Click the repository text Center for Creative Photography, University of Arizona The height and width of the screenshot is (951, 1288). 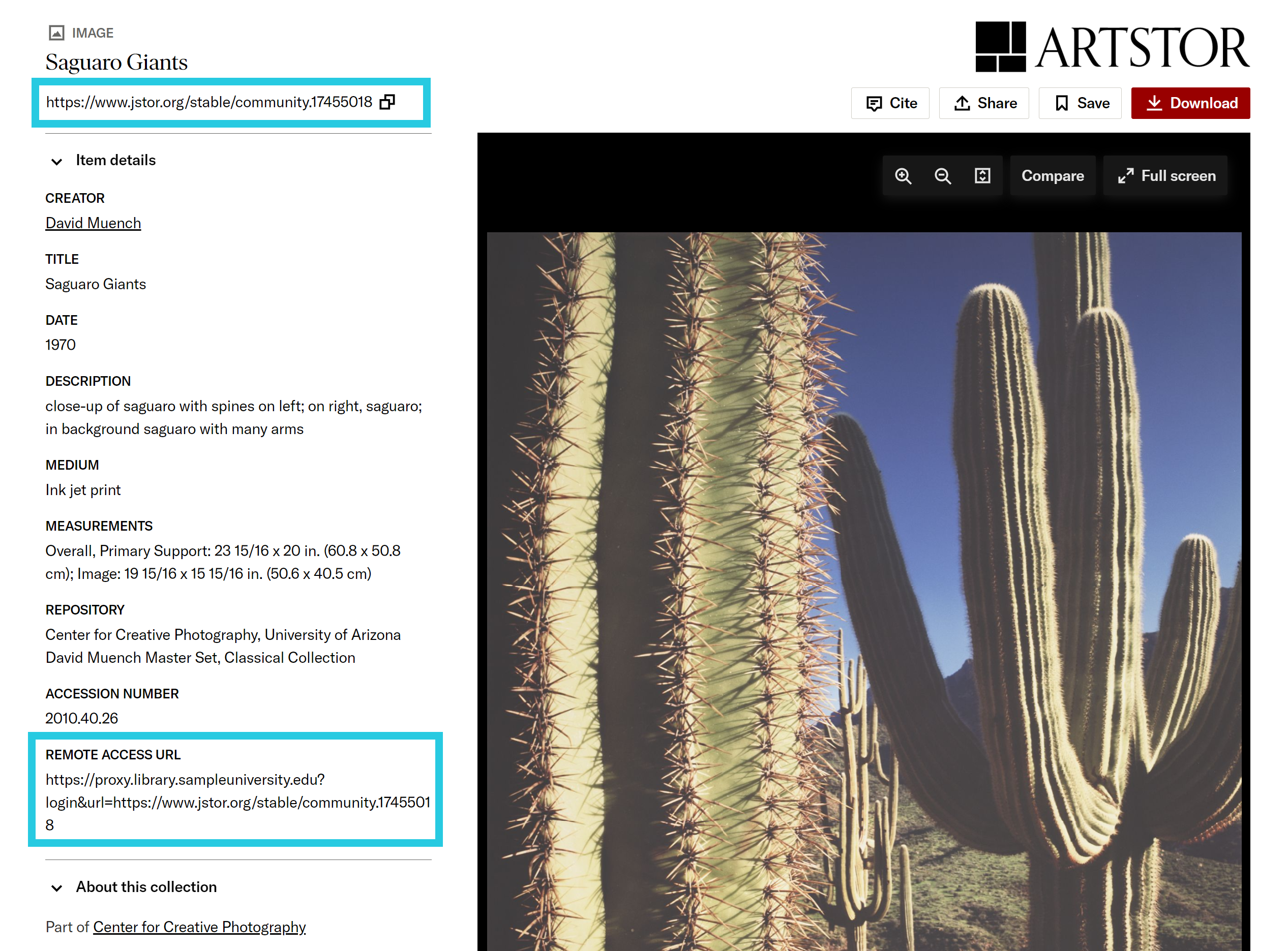(223, 635)
